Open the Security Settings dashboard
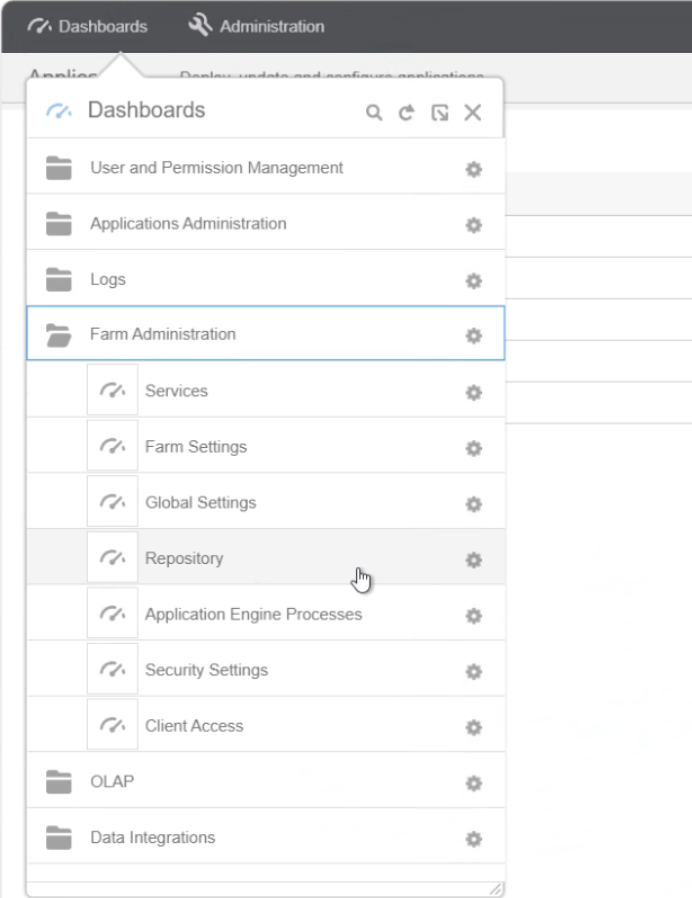 tap(266, 669)
